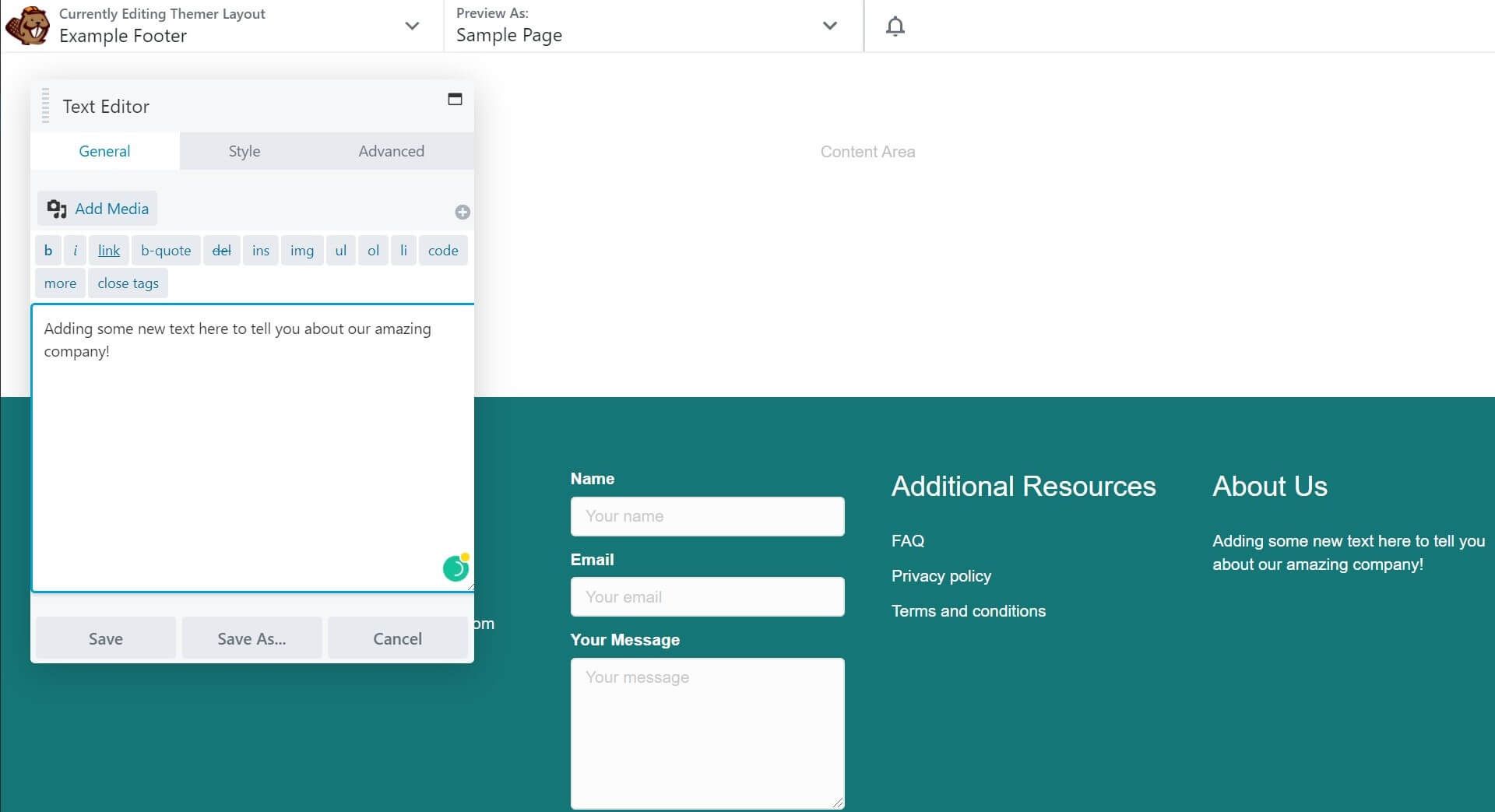Screen dimensions: 1495x812
Task: Open the Add Media dialog
Action: (x=97, y=209)
